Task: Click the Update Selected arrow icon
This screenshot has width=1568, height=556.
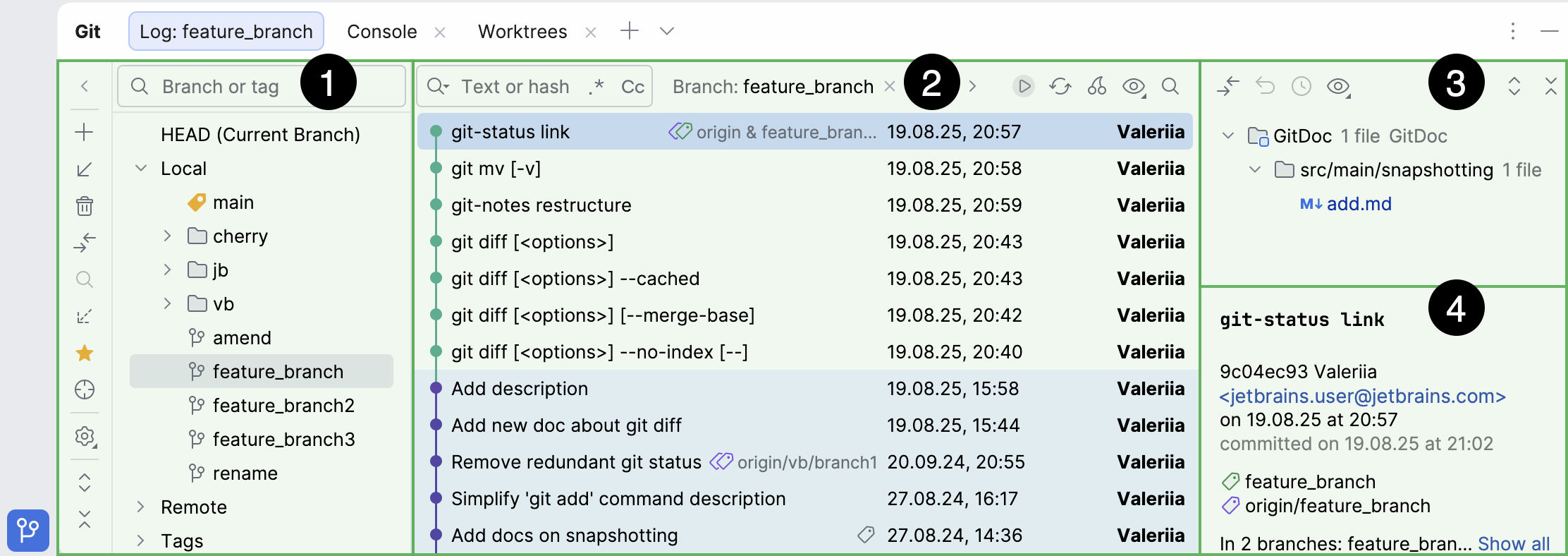Action: click(x=85, y=169)
